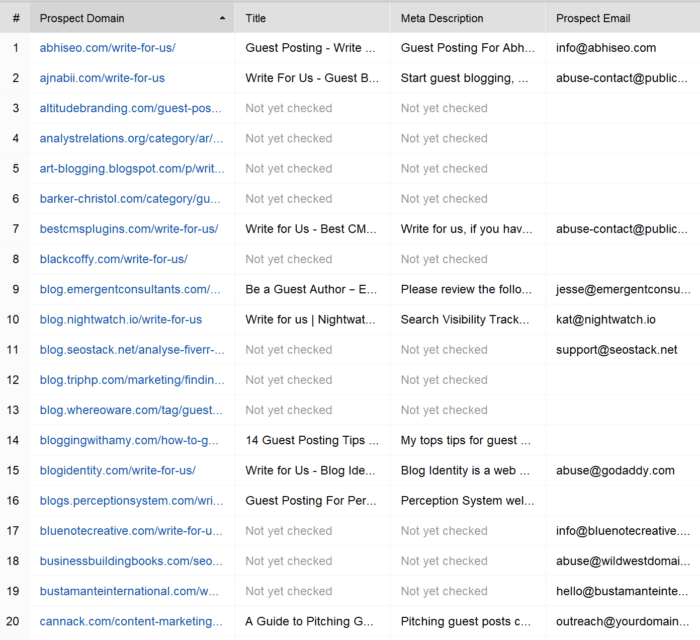Click 'Not yet checked' title in row 3

tap(288, 108)
